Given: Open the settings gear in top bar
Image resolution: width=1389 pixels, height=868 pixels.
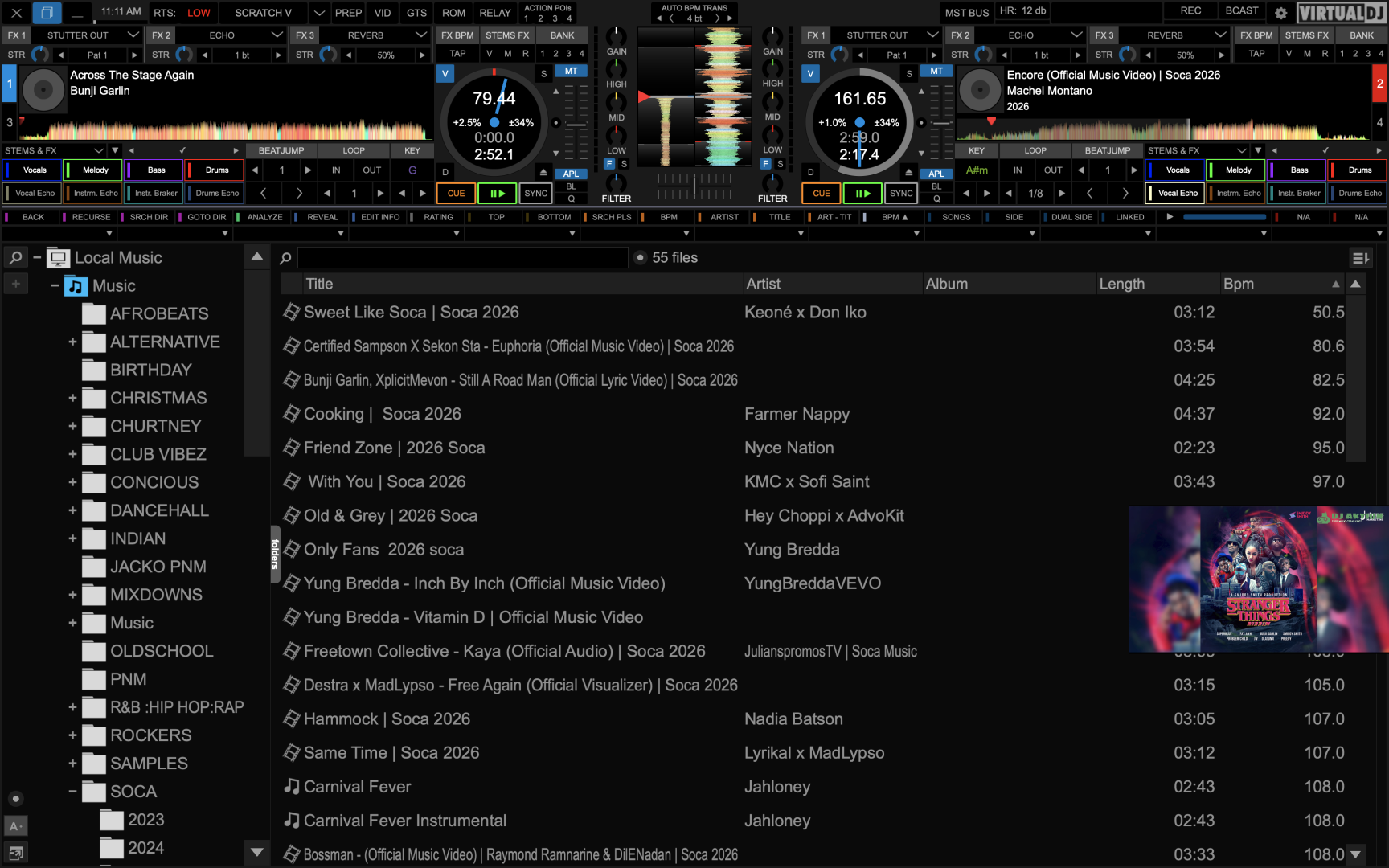Looking at the screenshot, I should point(1281,13).
